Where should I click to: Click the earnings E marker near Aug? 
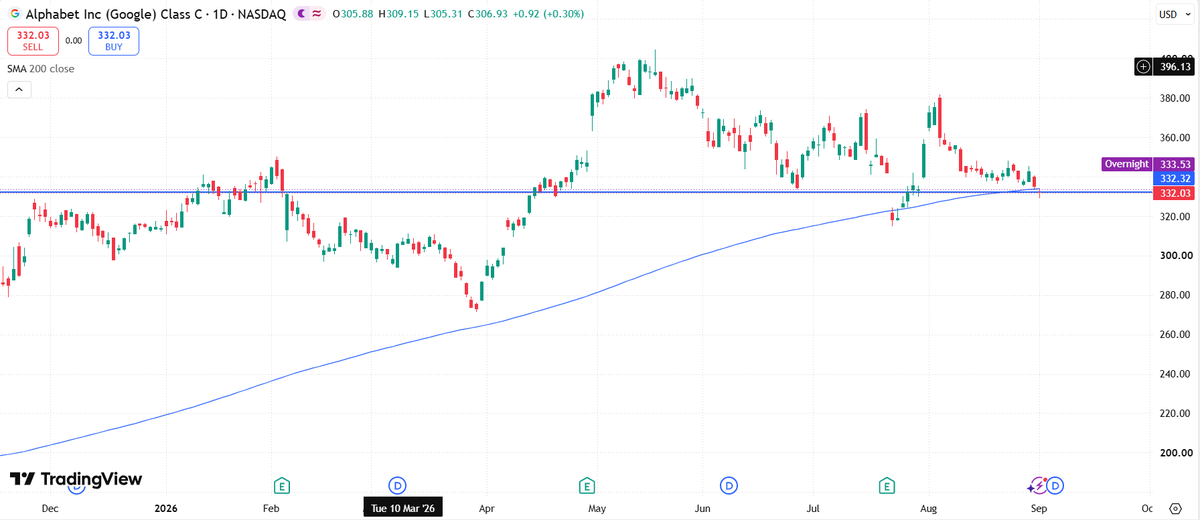click(886, 486)
